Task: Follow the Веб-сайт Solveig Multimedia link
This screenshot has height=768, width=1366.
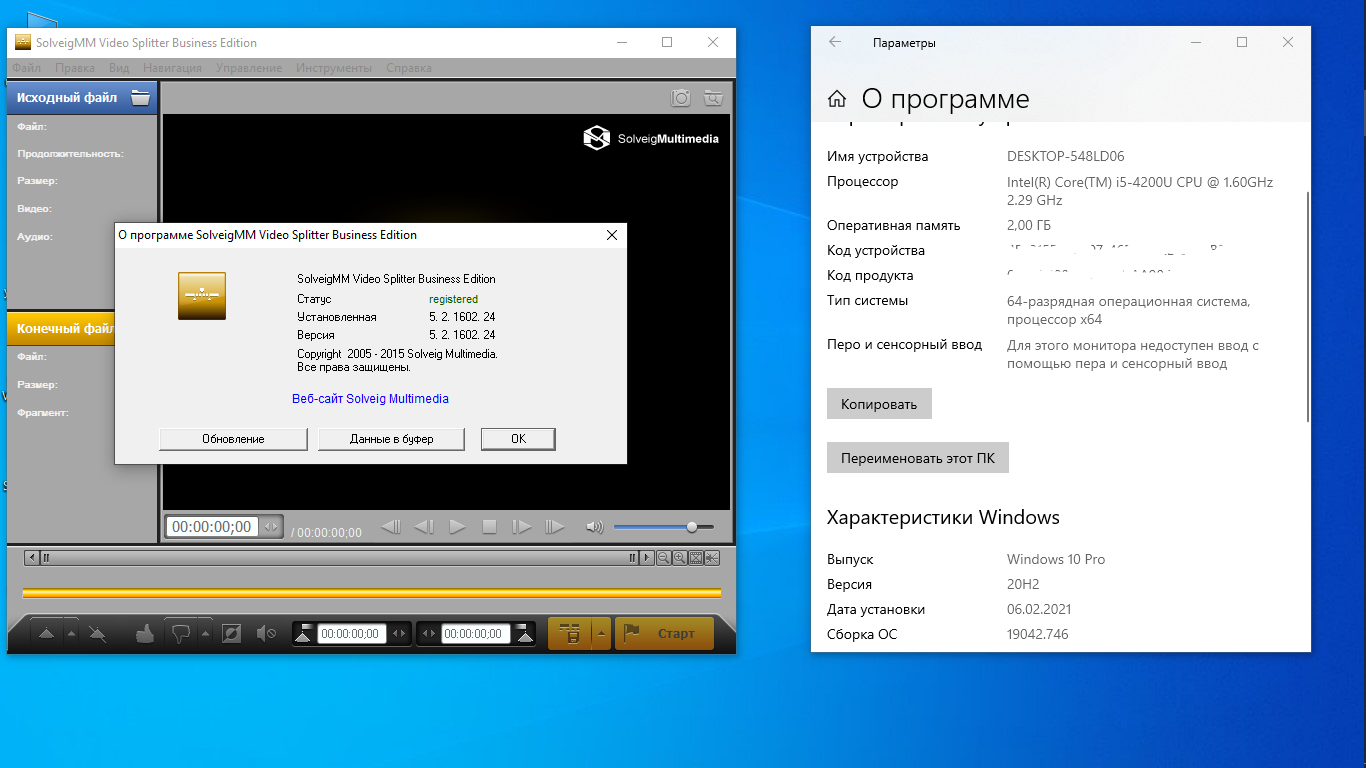Action: [370, 399]
